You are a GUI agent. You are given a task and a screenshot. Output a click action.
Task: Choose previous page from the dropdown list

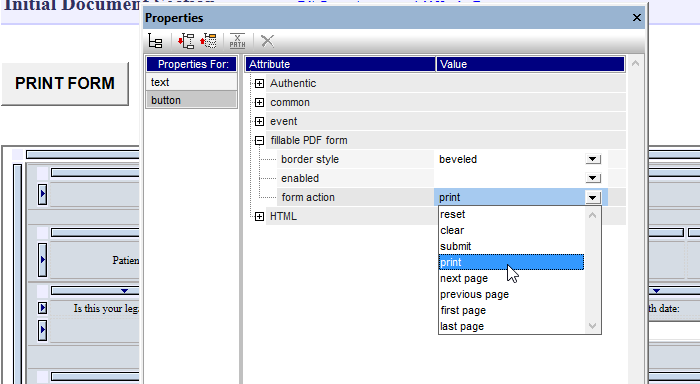click(511, 295)
